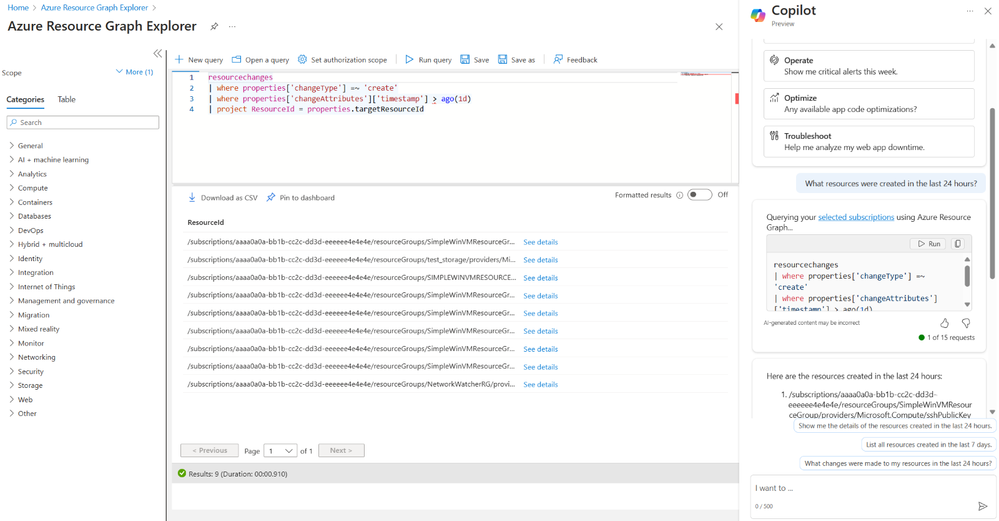Viewport: 999px width, 521px height.
Task: Click Save as in toolbar
Action: [516, 59]
